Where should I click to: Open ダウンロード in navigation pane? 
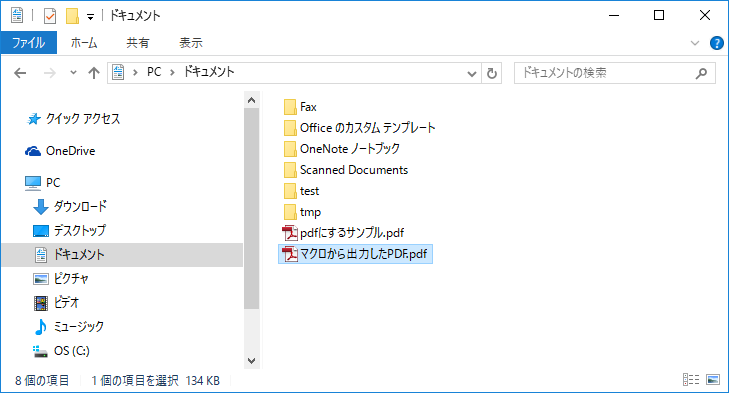pyautogui.click(x=80, y=206)
